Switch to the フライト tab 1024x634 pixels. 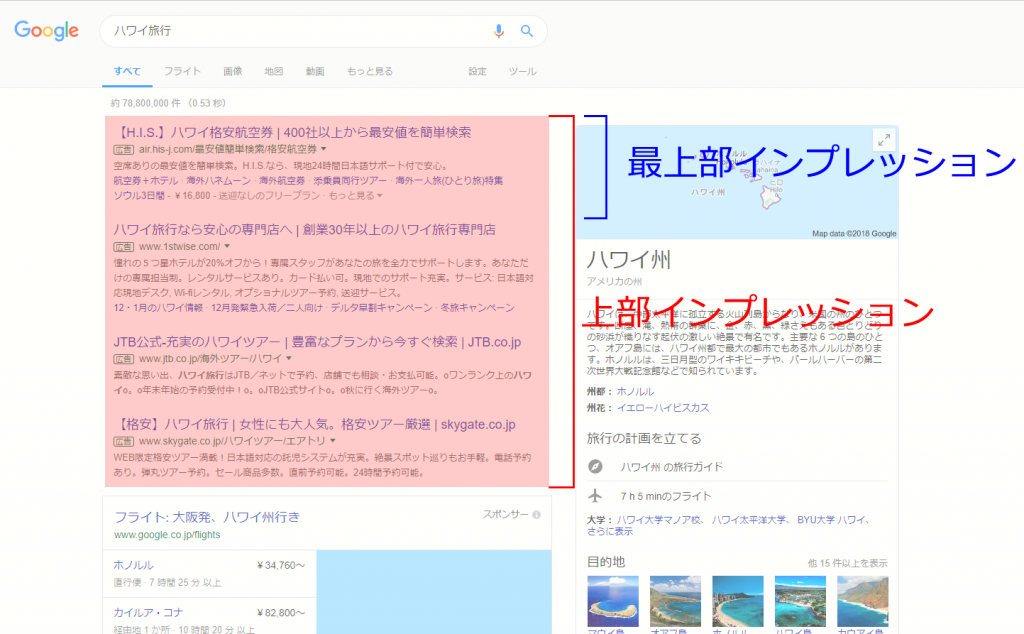tap(182, 71)
